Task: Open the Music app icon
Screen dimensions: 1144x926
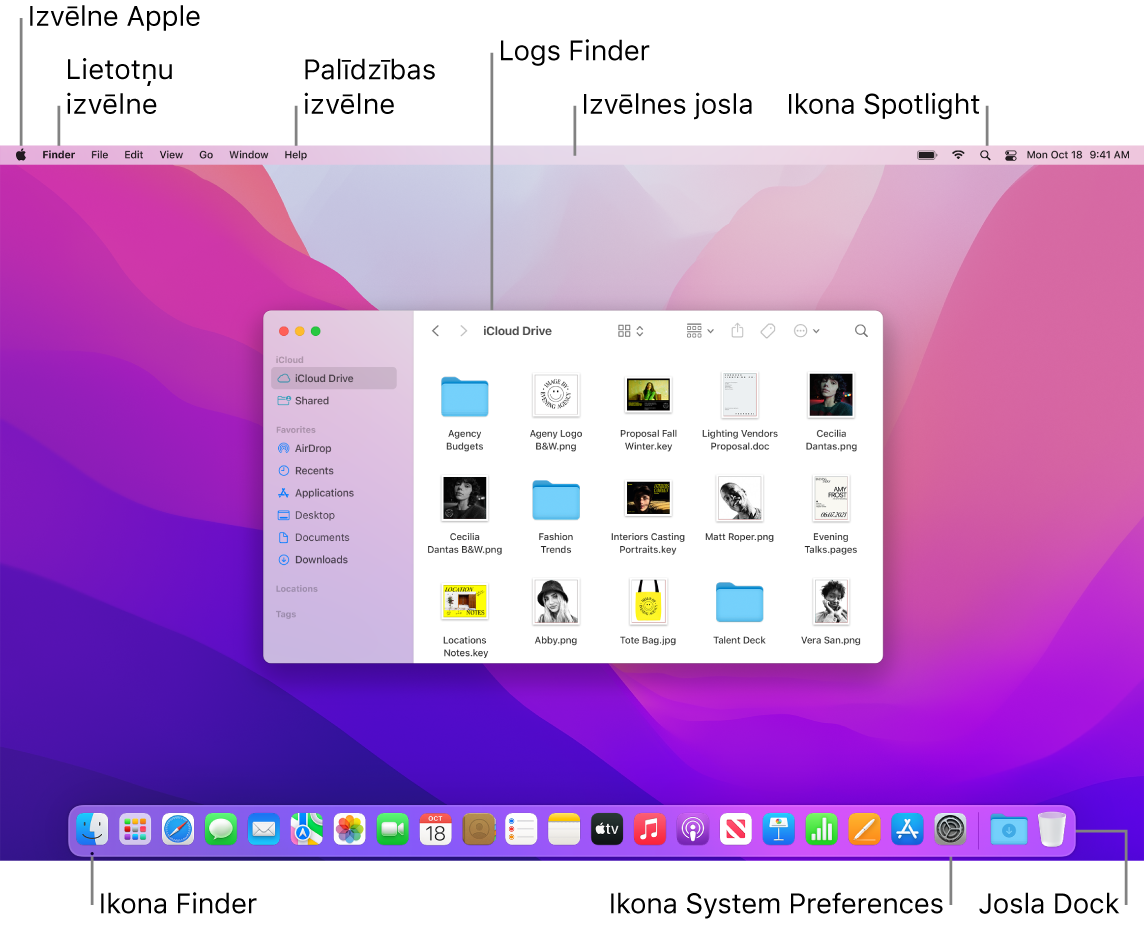Action: [649, 829]
